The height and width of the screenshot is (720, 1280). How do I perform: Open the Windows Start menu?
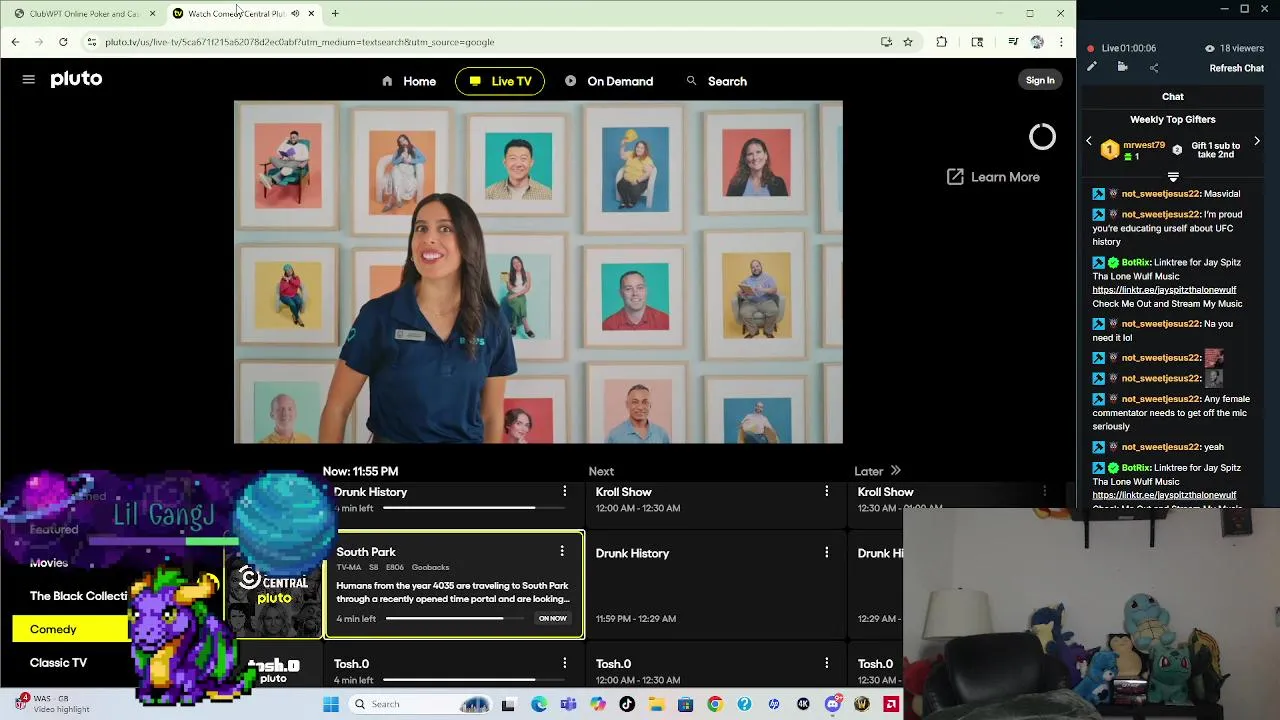point(331,704)
